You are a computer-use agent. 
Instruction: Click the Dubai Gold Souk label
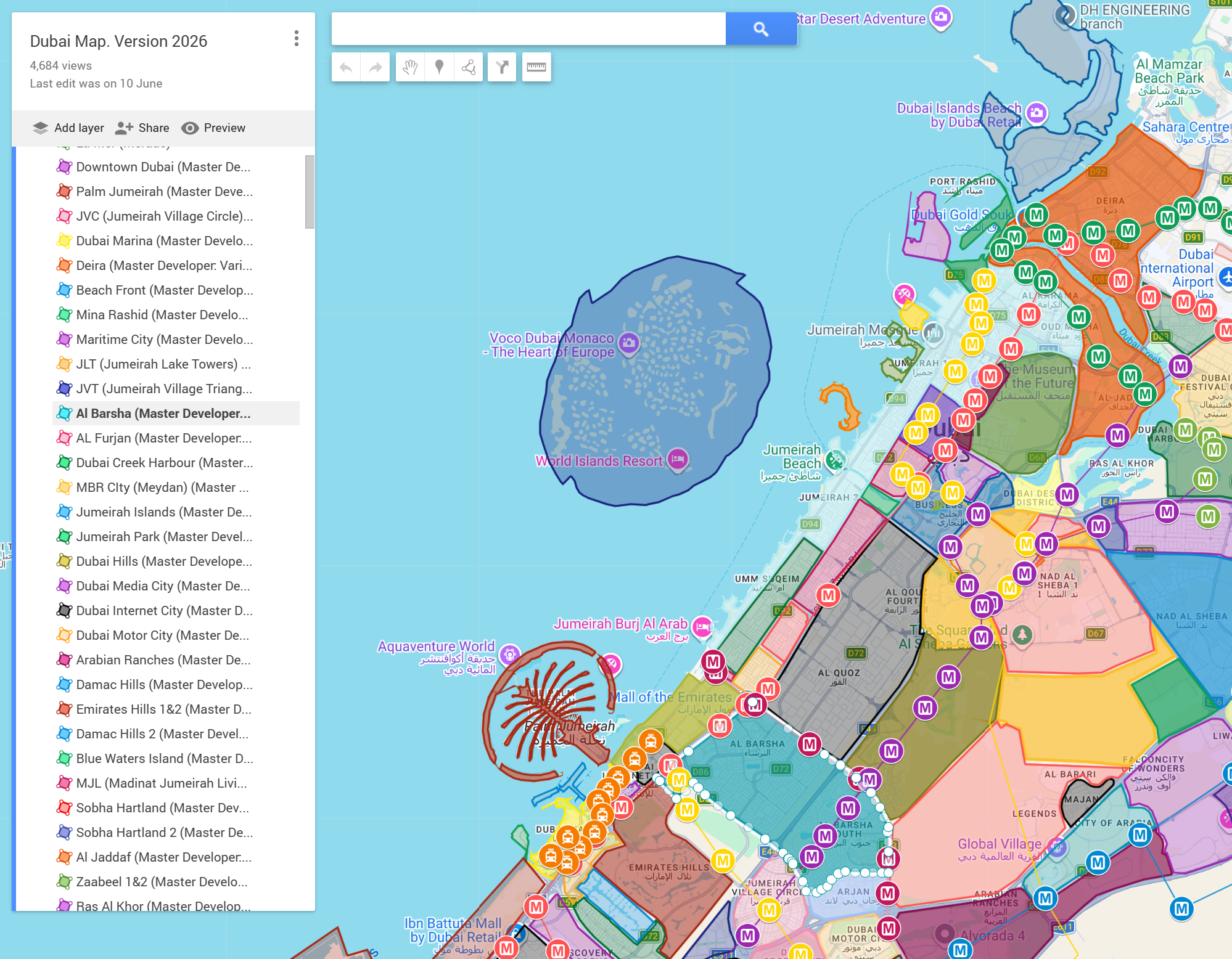point(961,220)
